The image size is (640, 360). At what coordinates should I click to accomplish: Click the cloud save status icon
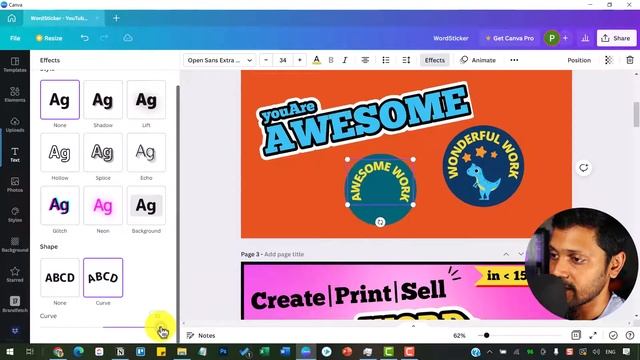(128, 38)
